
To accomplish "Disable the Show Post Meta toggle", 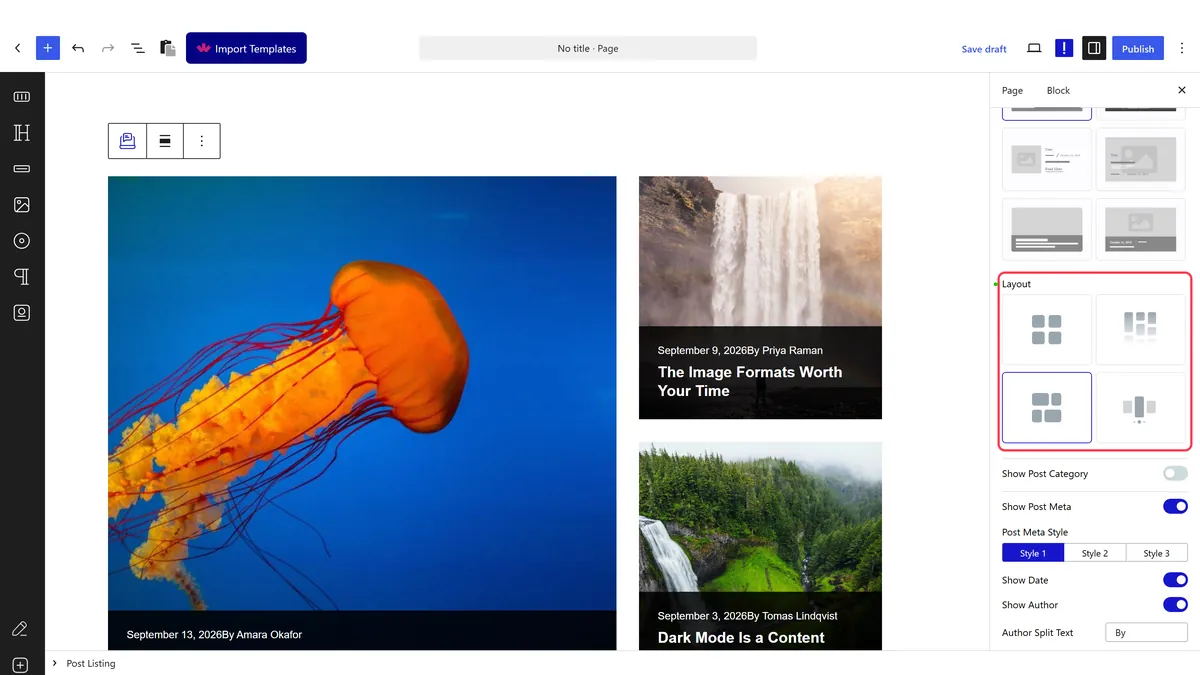I will 1175,507.
